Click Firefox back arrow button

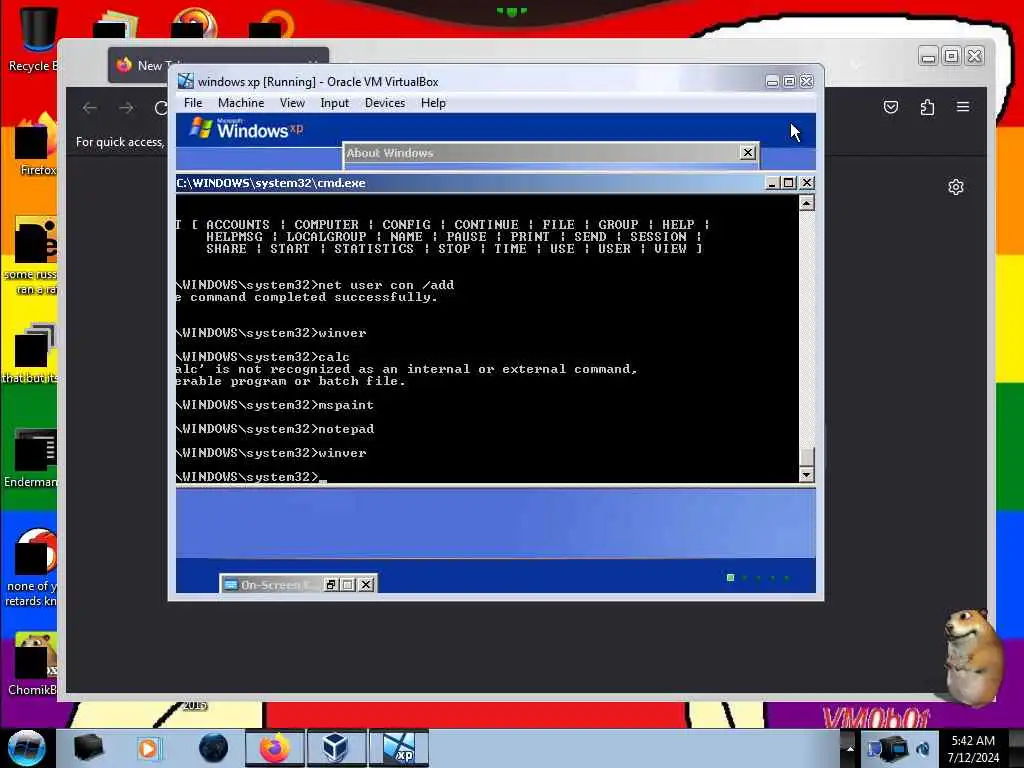pos(89,108)
